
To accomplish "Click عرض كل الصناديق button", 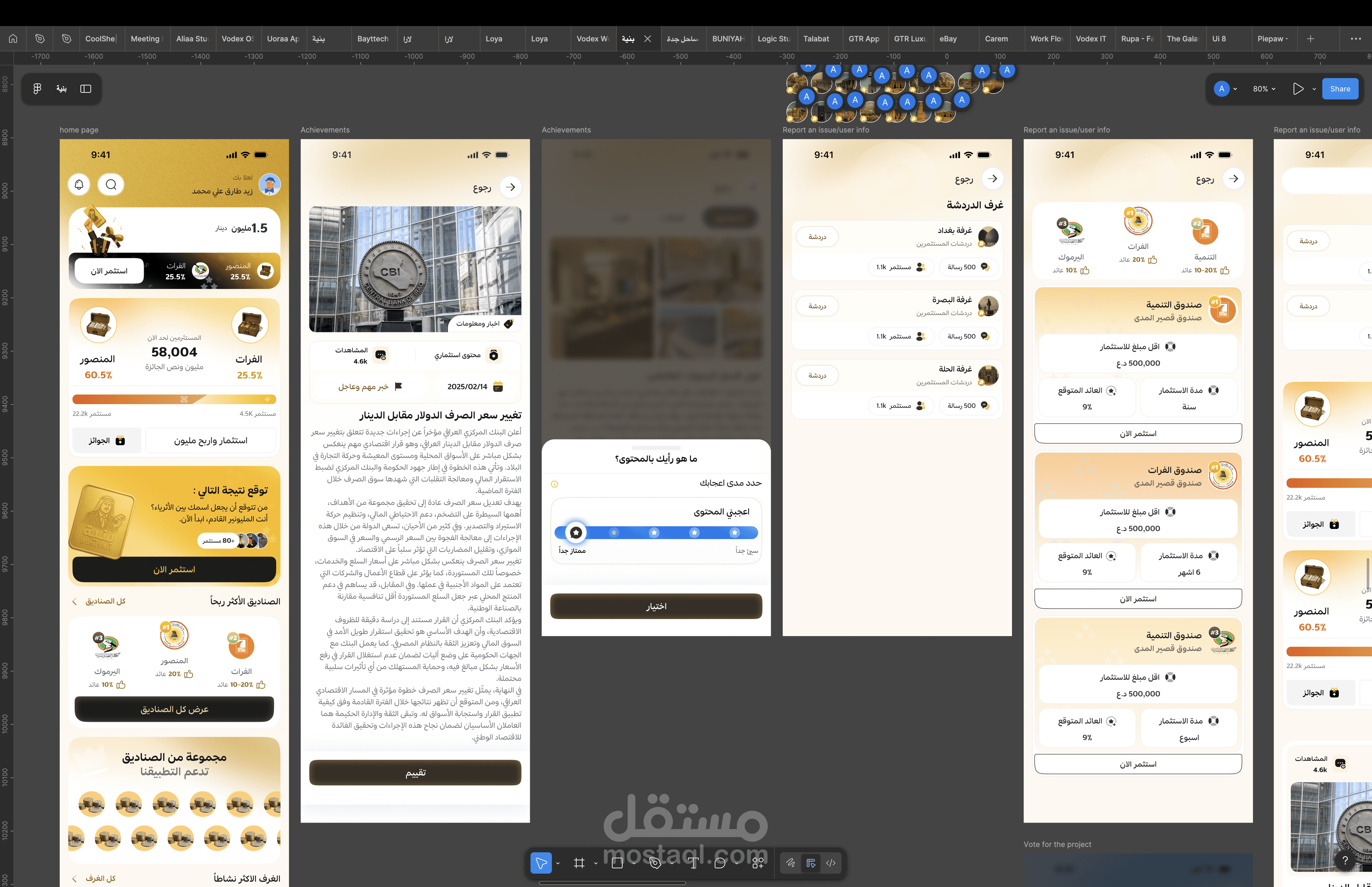I will coord(175,709).
